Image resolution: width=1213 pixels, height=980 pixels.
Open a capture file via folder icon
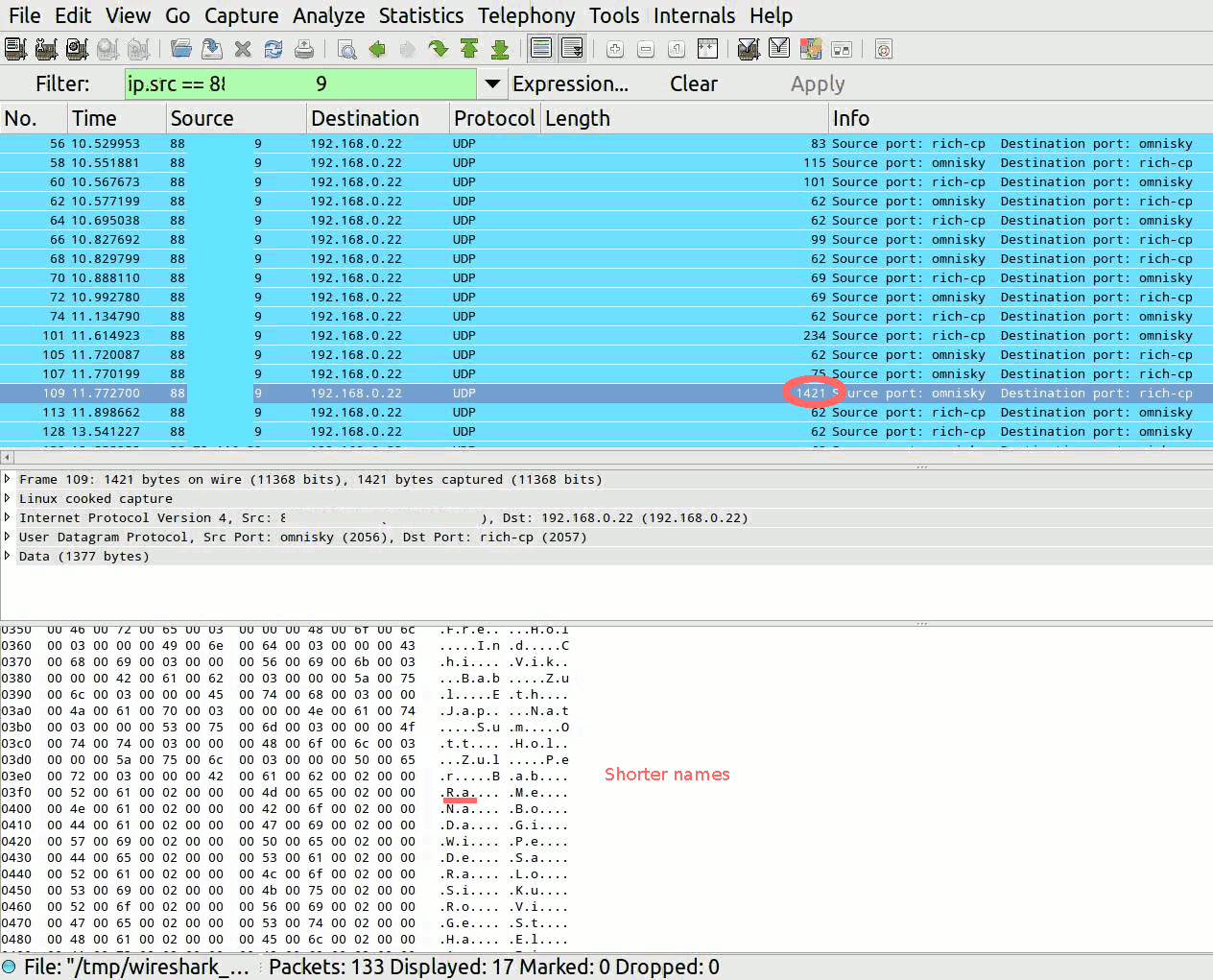(181, 49)
